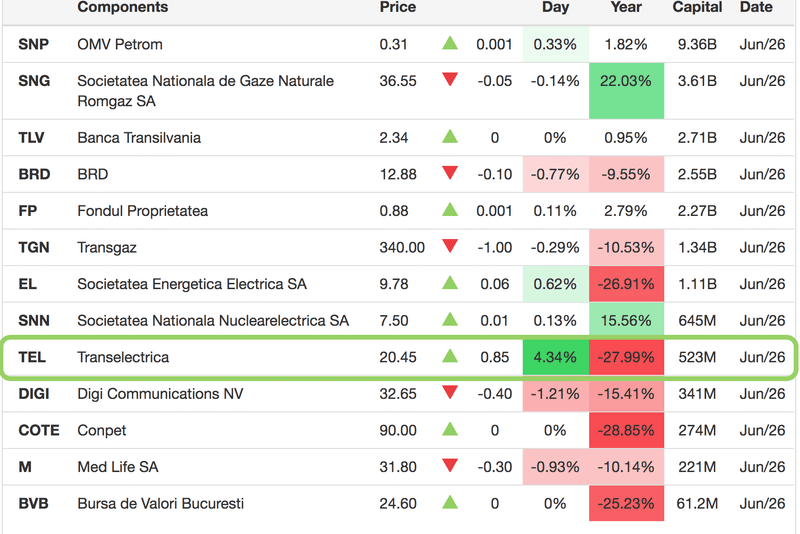Screen dimensions: 800x534
Task: Click the Capital column header
Action: (x=697, y=8)
